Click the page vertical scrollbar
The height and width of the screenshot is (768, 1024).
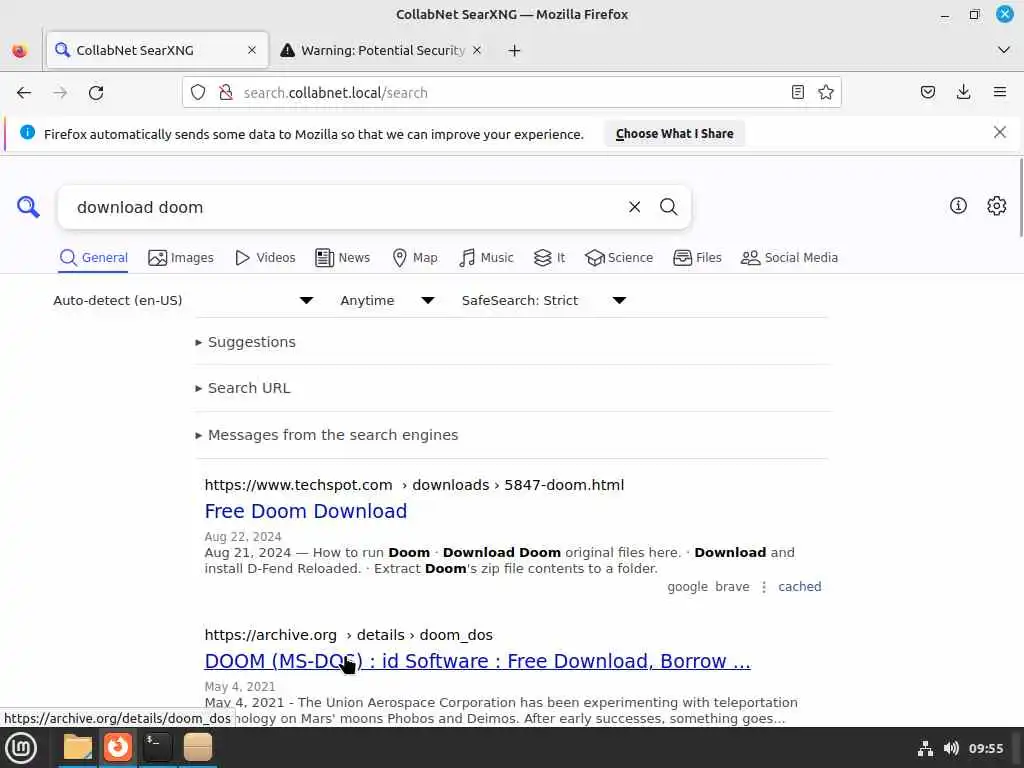coord(1020,198)
